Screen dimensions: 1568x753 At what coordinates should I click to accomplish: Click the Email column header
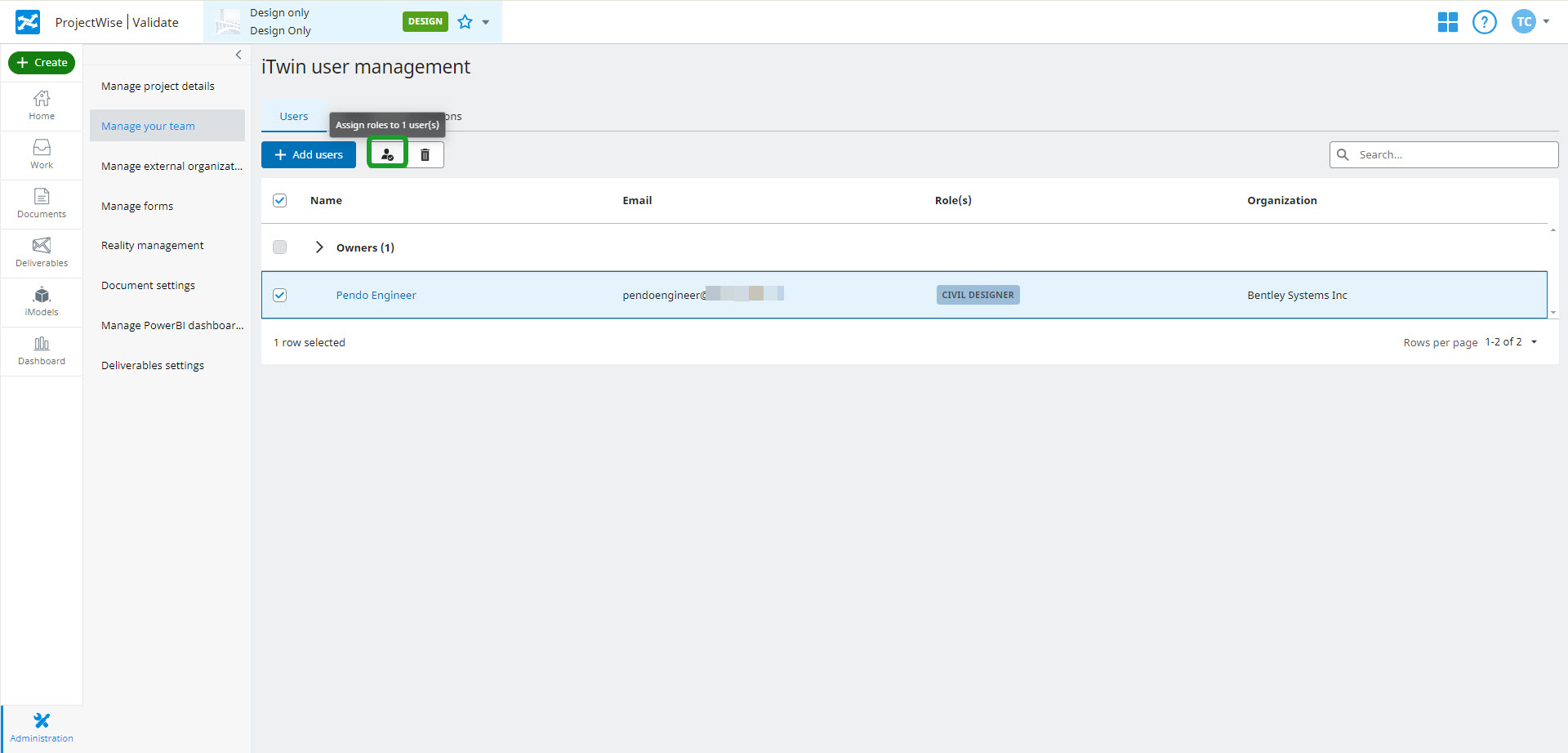pos(637,200)
